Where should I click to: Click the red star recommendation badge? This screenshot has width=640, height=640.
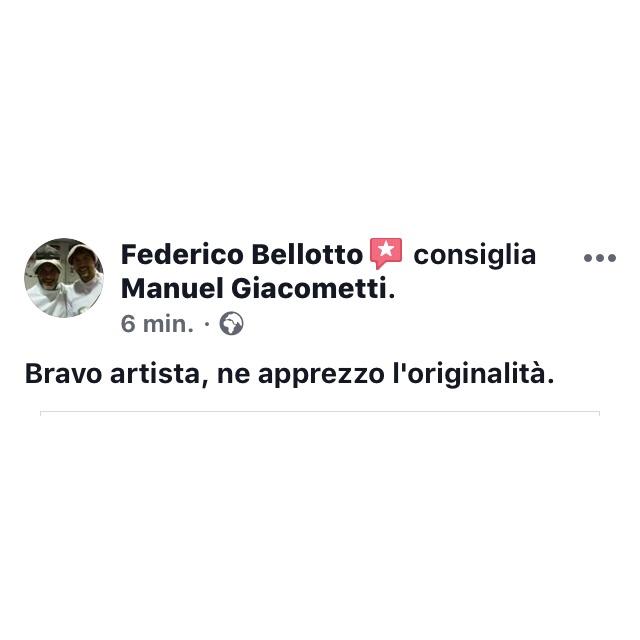[x=386, y=253]
